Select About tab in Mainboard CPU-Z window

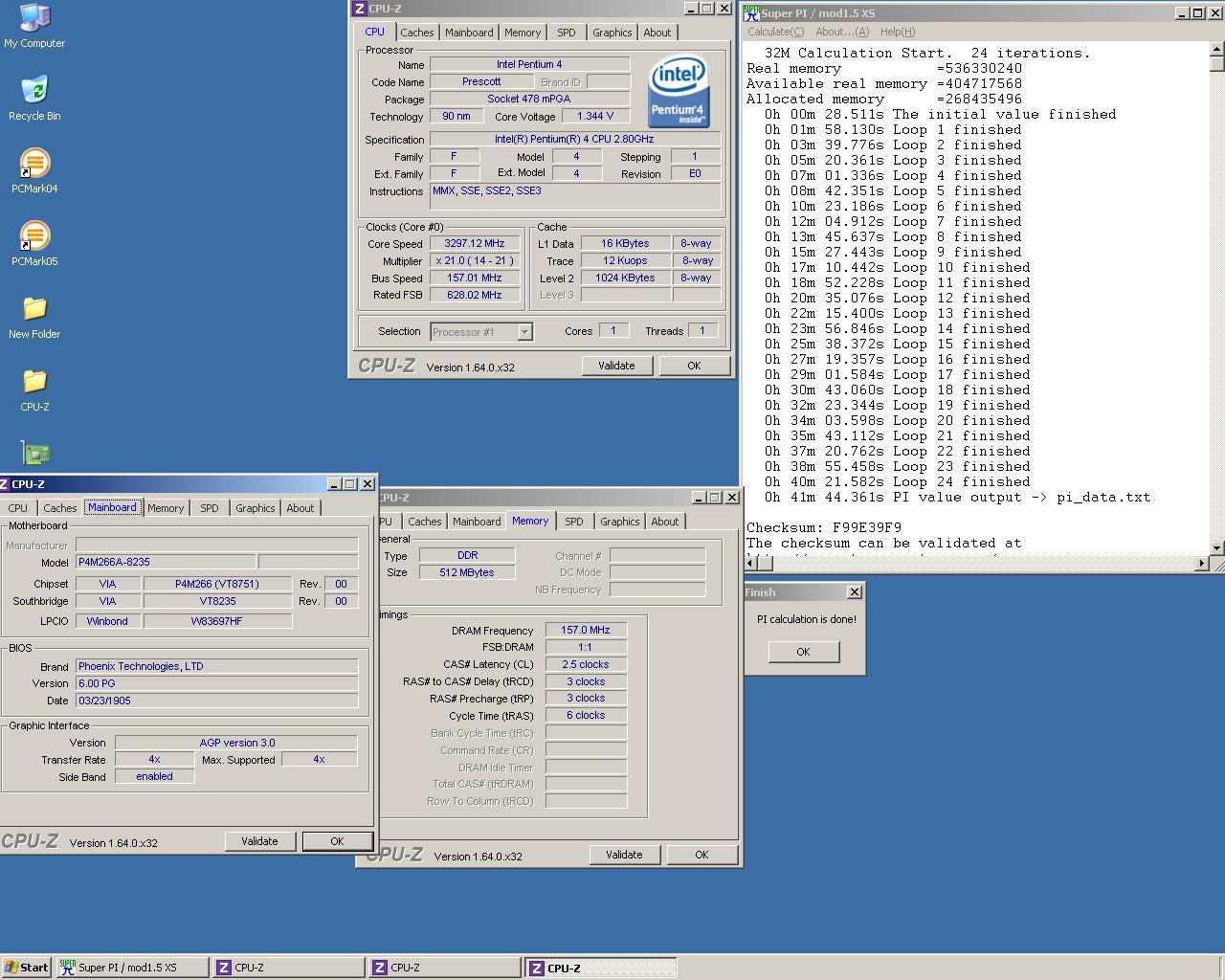point(301,508)
